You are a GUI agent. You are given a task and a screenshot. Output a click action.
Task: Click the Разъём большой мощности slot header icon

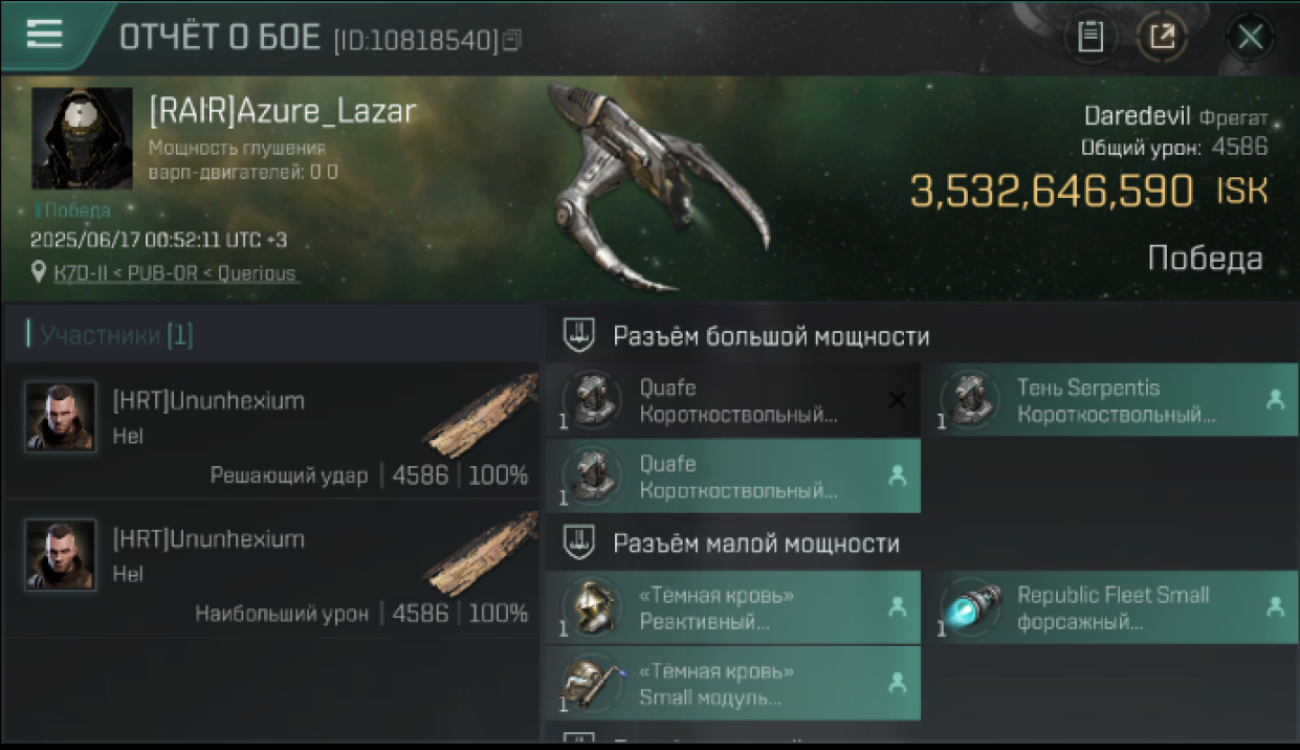[x=579, y=336]
